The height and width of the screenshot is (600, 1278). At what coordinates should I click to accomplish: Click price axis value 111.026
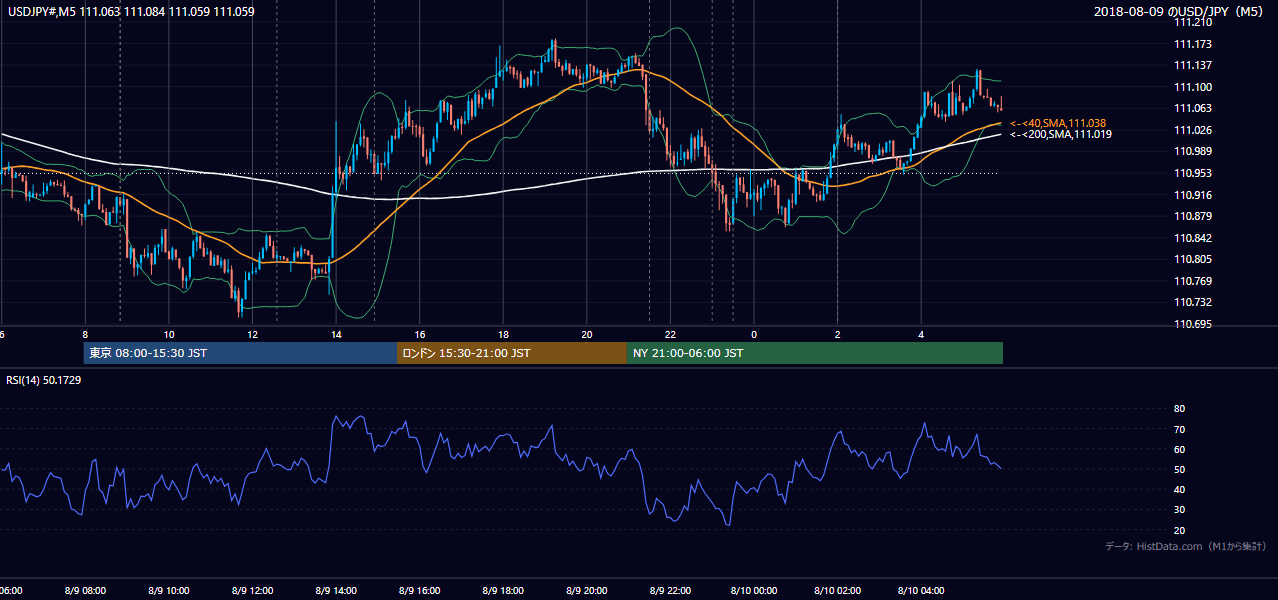(x=1193, y=130)
